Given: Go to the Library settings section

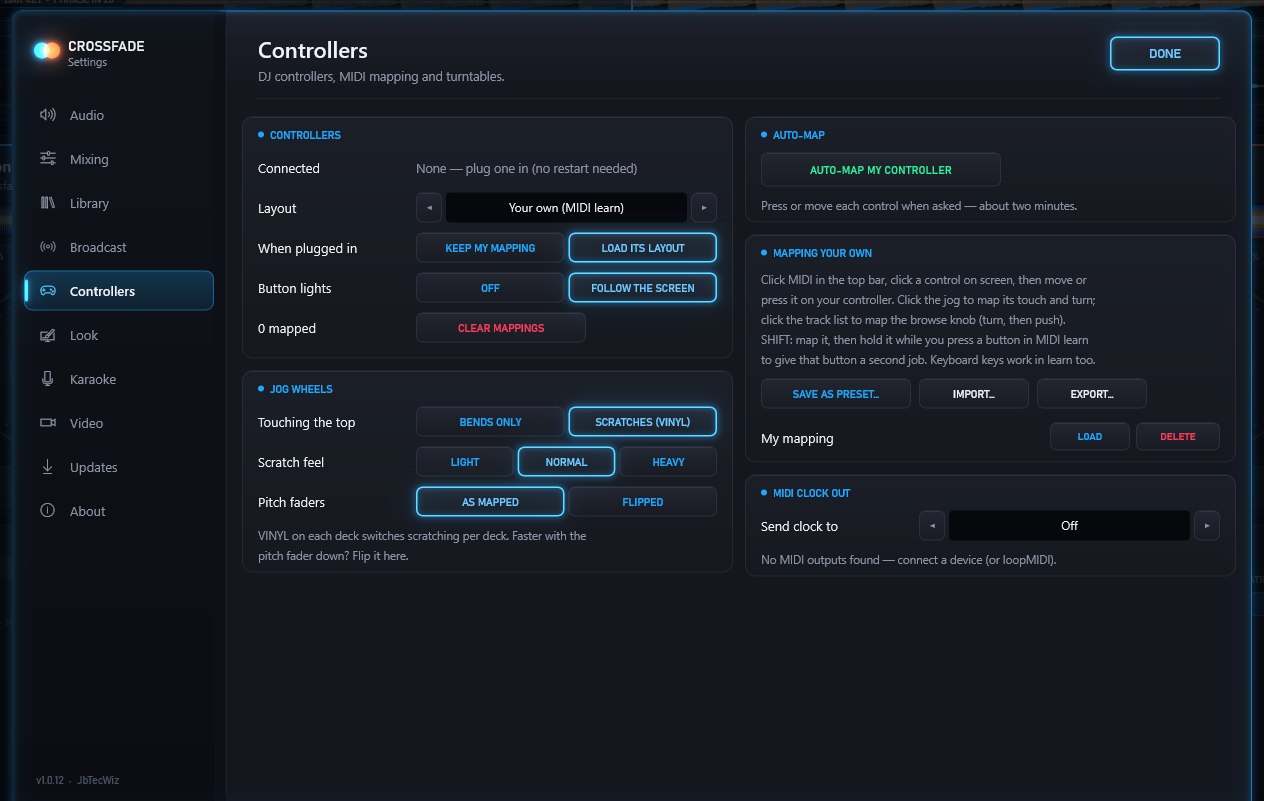Looking at the screenshot, I should [119, 203].
